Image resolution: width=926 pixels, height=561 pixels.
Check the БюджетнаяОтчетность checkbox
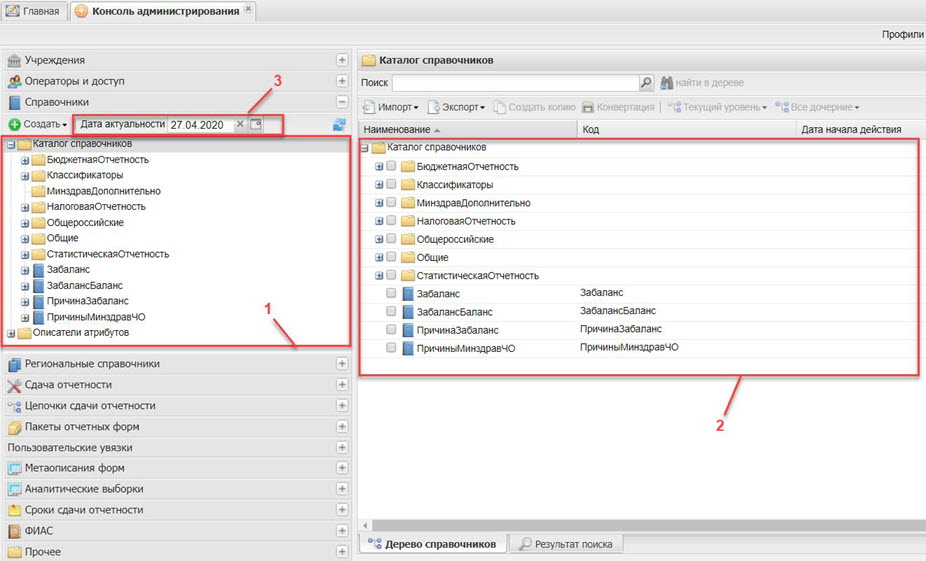click(392, 166)
